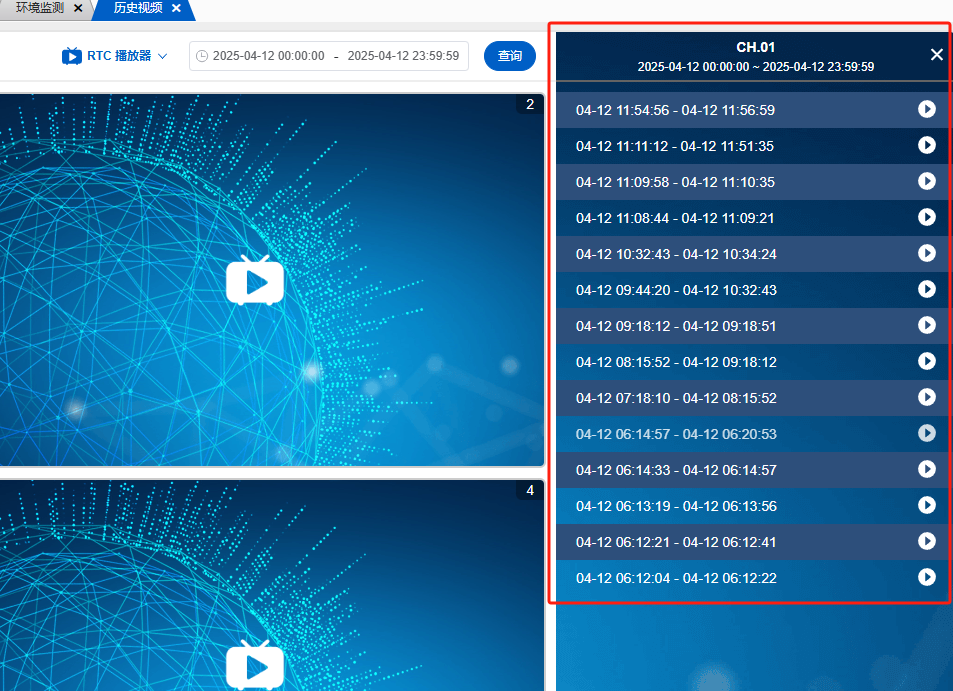Play the 09:44:20 - 10:32:43 clip
The image size is (953, 691).
[x=926, y=289]
